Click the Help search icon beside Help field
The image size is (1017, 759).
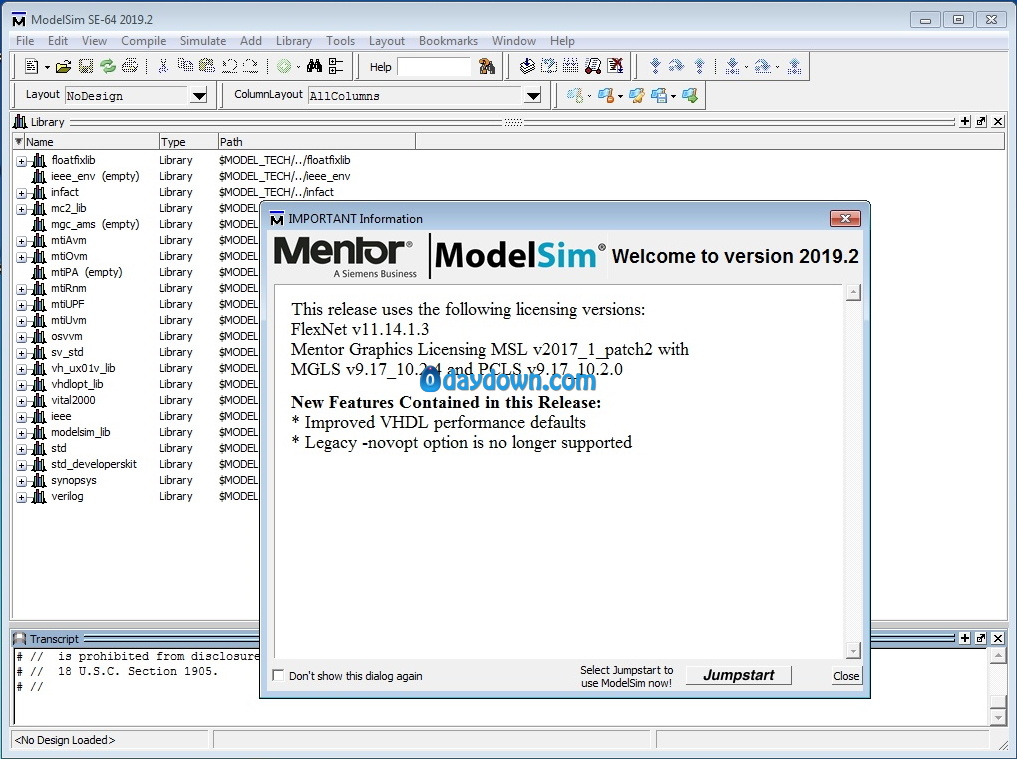(487, 67)
